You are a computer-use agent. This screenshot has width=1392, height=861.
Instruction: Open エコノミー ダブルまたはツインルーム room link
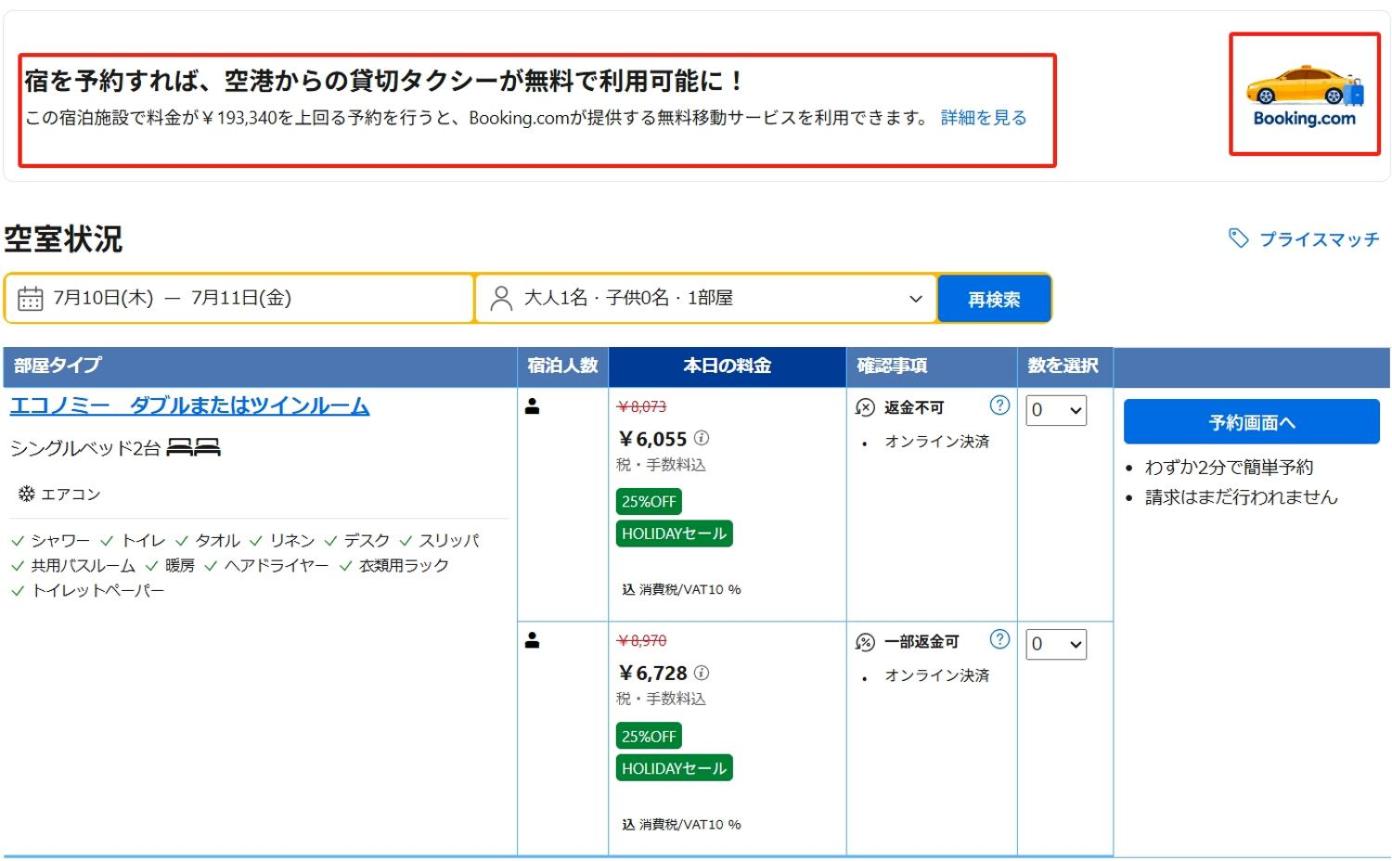pos(189,406)
